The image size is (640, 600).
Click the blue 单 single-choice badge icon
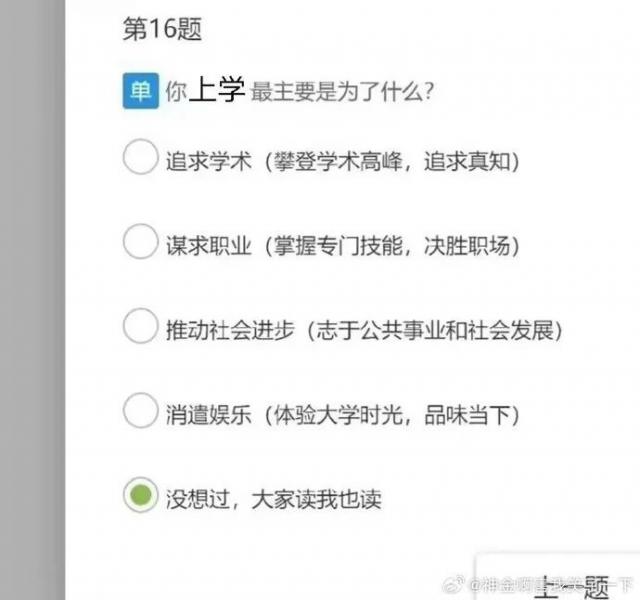point(141,91)
